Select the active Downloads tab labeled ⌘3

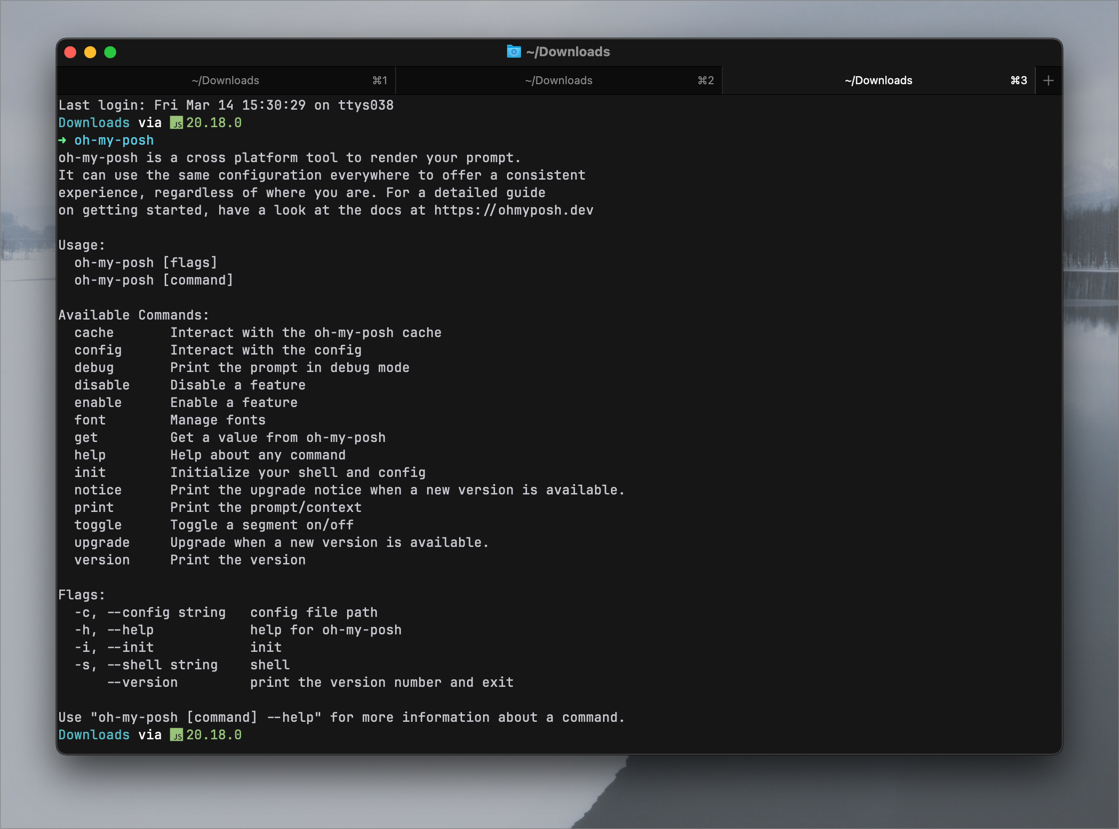tap(879, 81)
